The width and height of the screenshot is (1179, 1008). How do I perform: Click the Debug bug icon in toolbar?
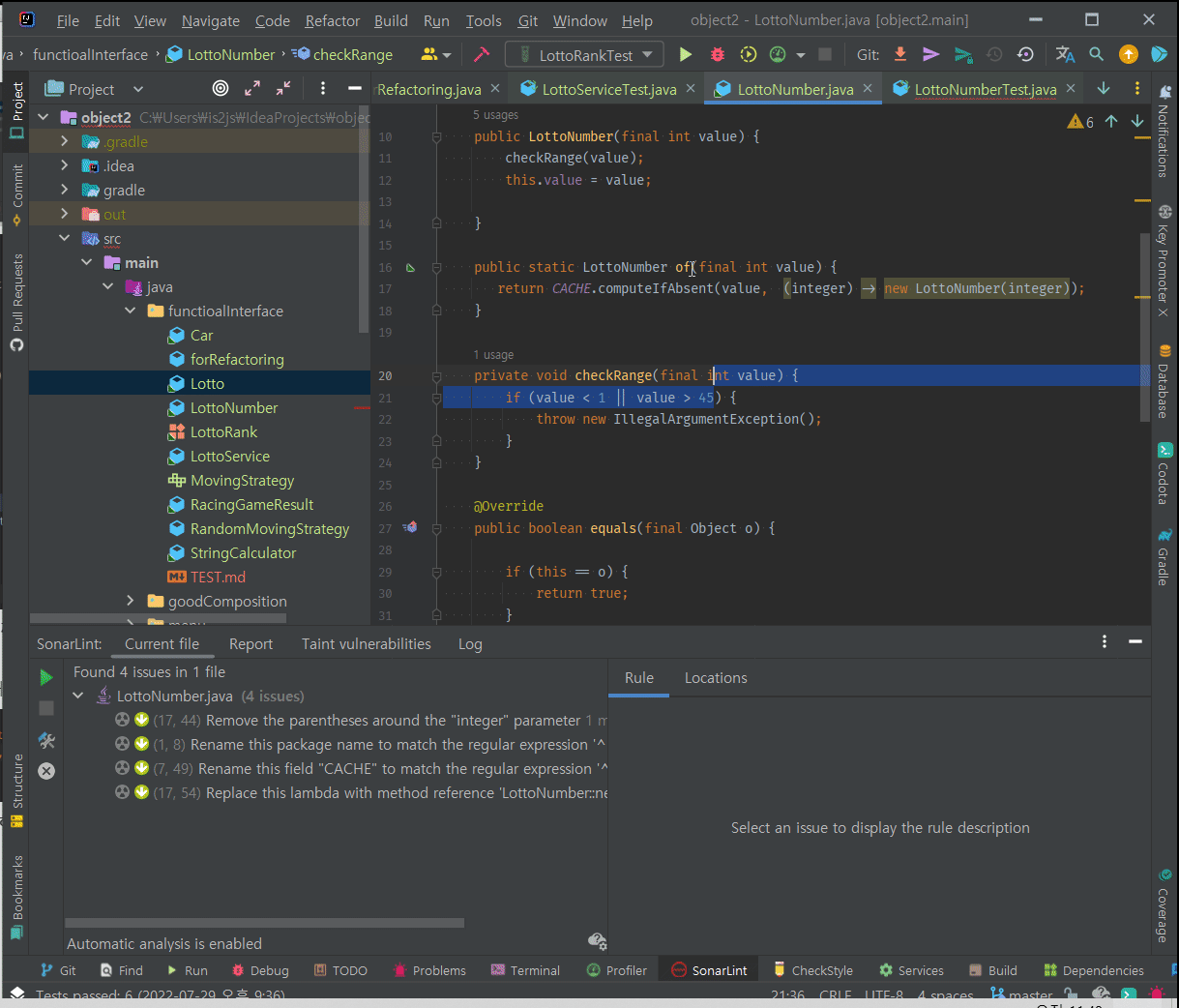point(718,55)
